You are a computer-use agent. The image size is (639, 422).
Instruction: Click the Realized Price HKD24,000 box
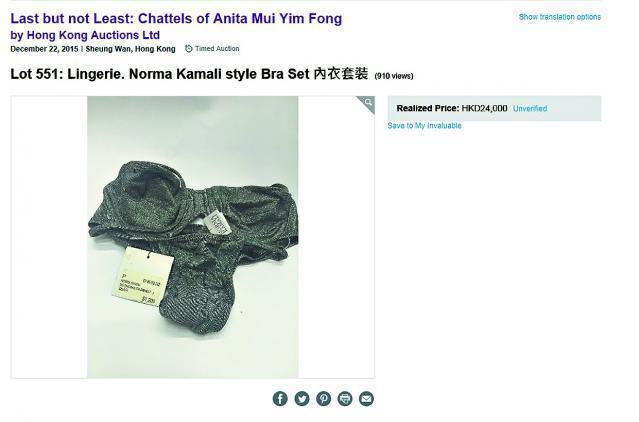[494, 108]
